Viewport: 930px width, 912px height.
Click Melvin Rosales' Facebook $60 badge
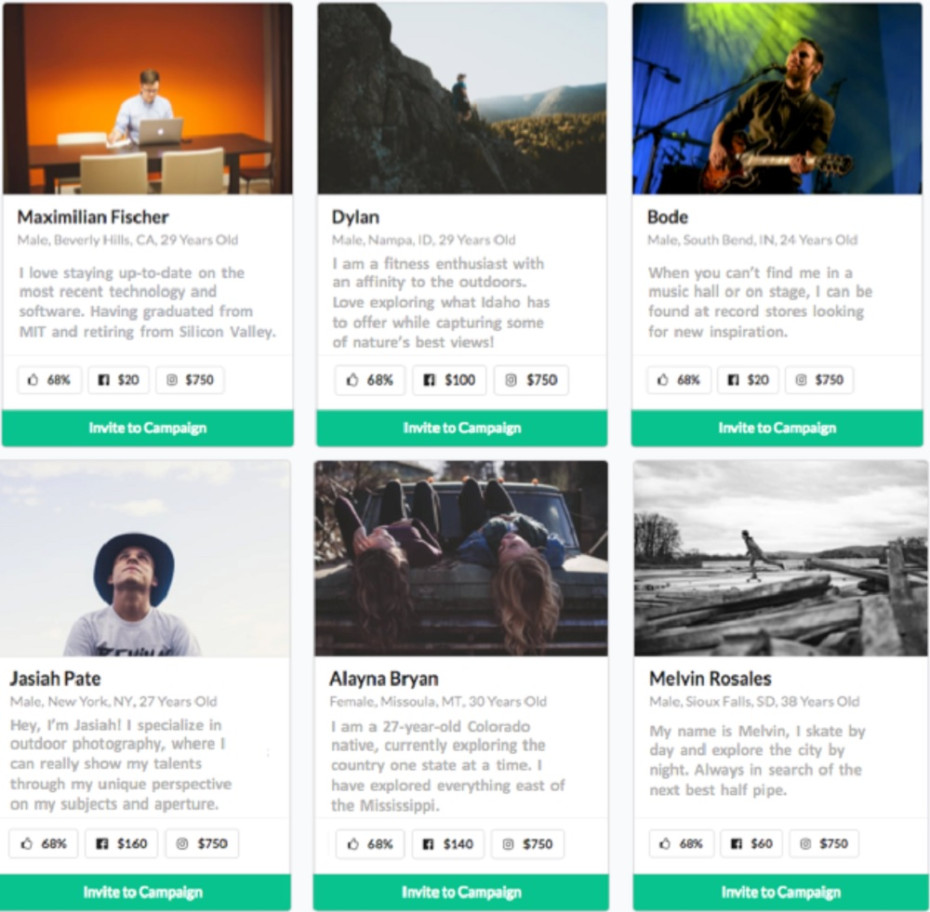(x=751, y=843)
